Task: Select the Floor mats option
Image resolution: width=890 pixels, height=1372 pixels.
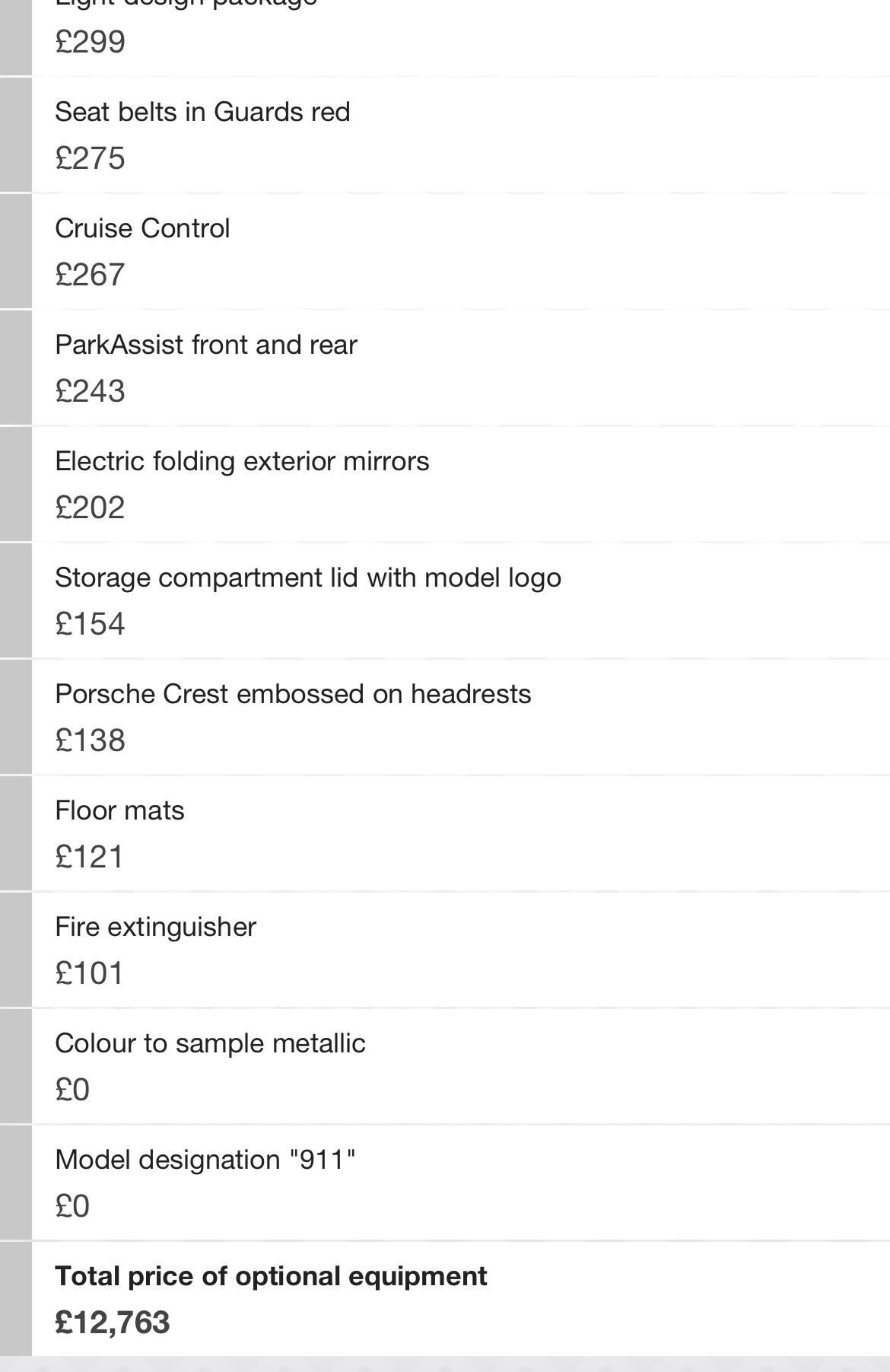Action: (x=461, y=834)
